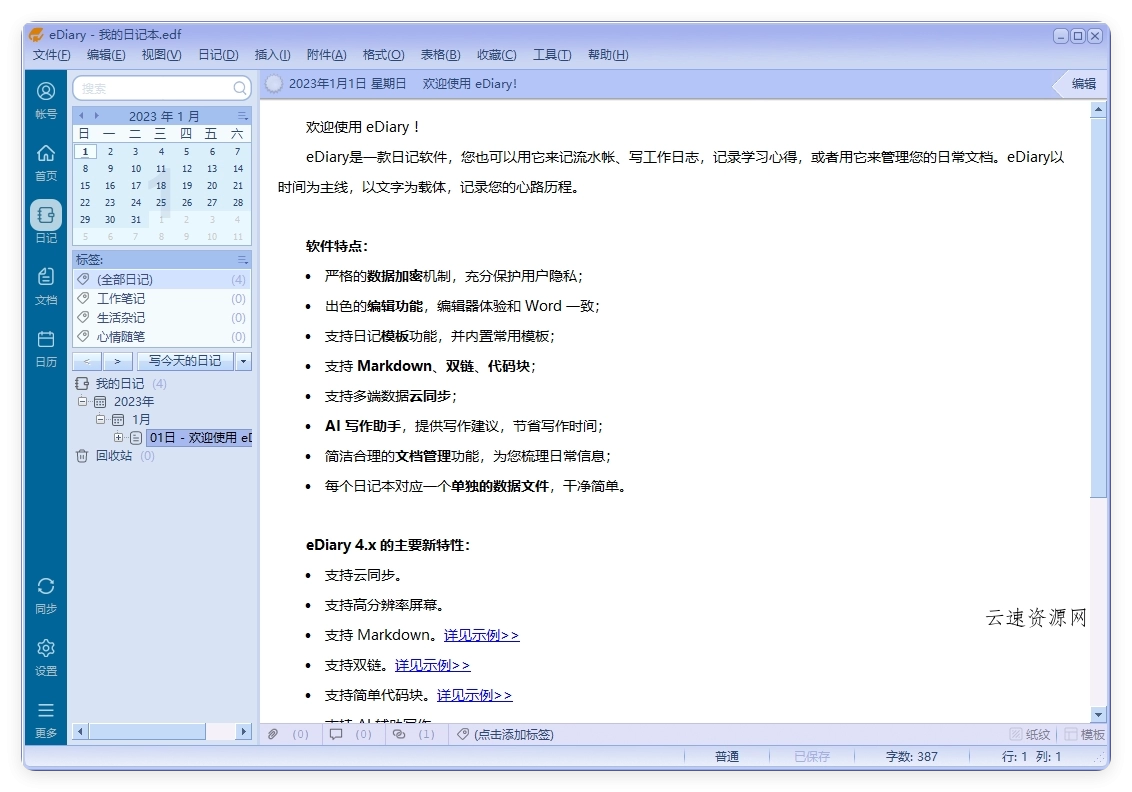Go to 首页 home in sidebar
1132x792 pixels.
(46, 161)
